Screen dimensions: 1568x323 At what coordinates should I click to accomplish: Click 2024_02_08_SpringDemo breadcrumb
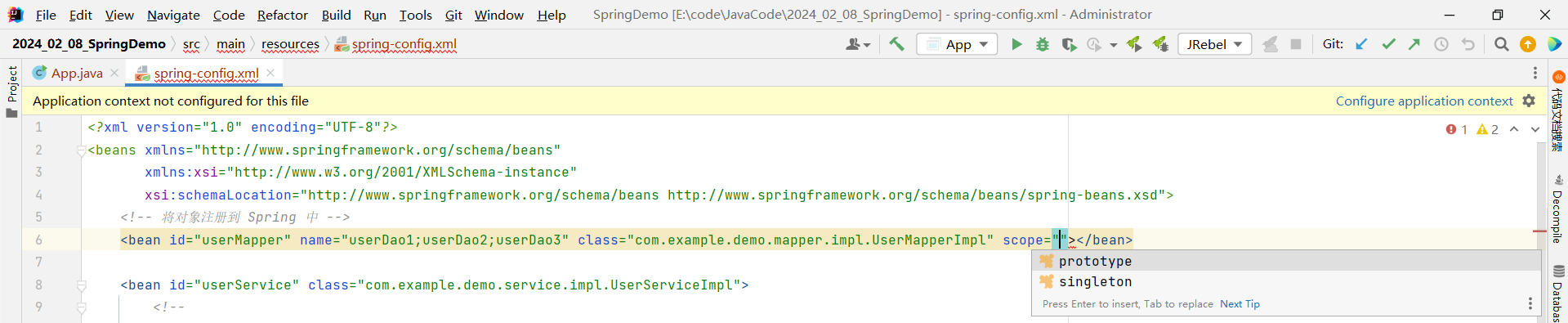click(x=89, y=44)
